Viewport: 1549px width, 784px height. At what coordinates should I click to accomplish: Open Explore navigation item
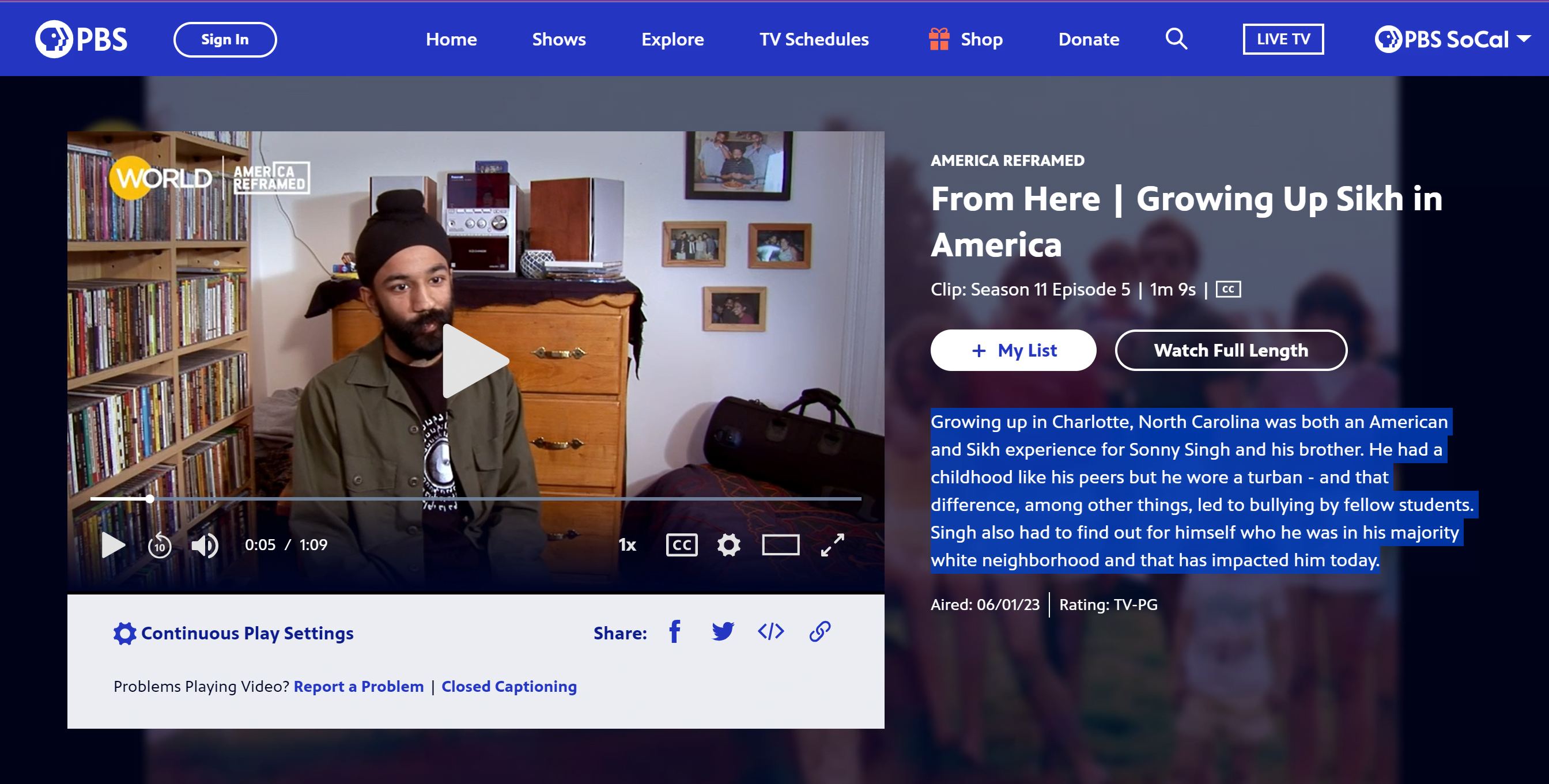(x=673, y=39)
